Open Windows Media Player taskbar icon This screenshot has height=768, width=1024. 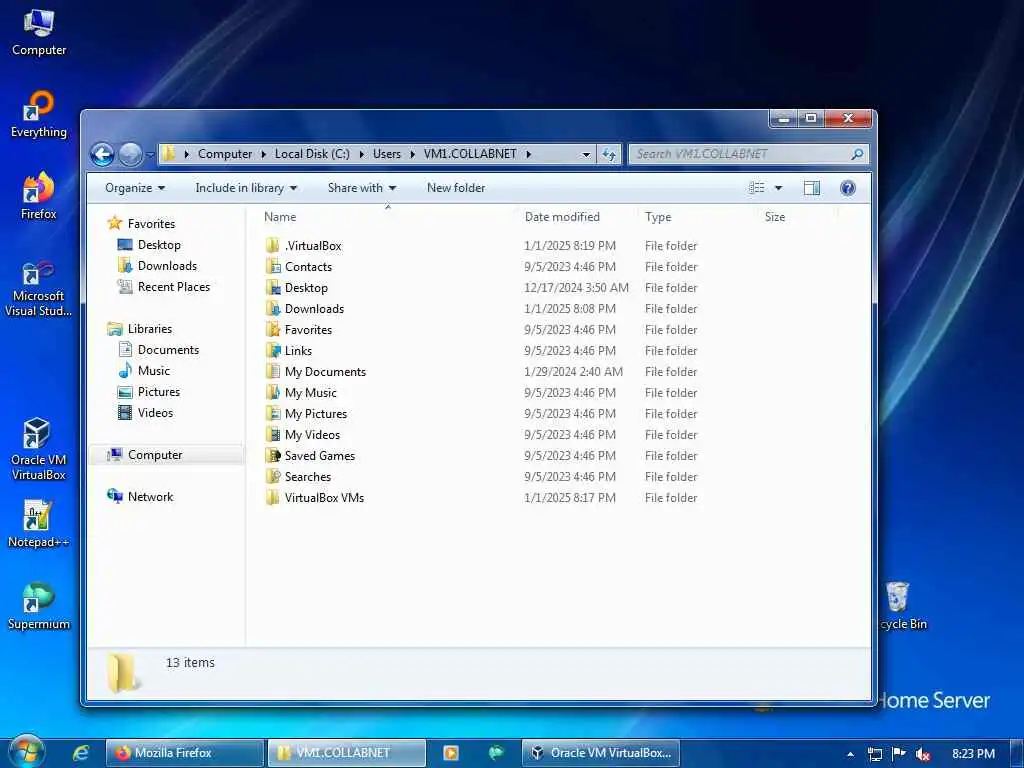(451, 753)
